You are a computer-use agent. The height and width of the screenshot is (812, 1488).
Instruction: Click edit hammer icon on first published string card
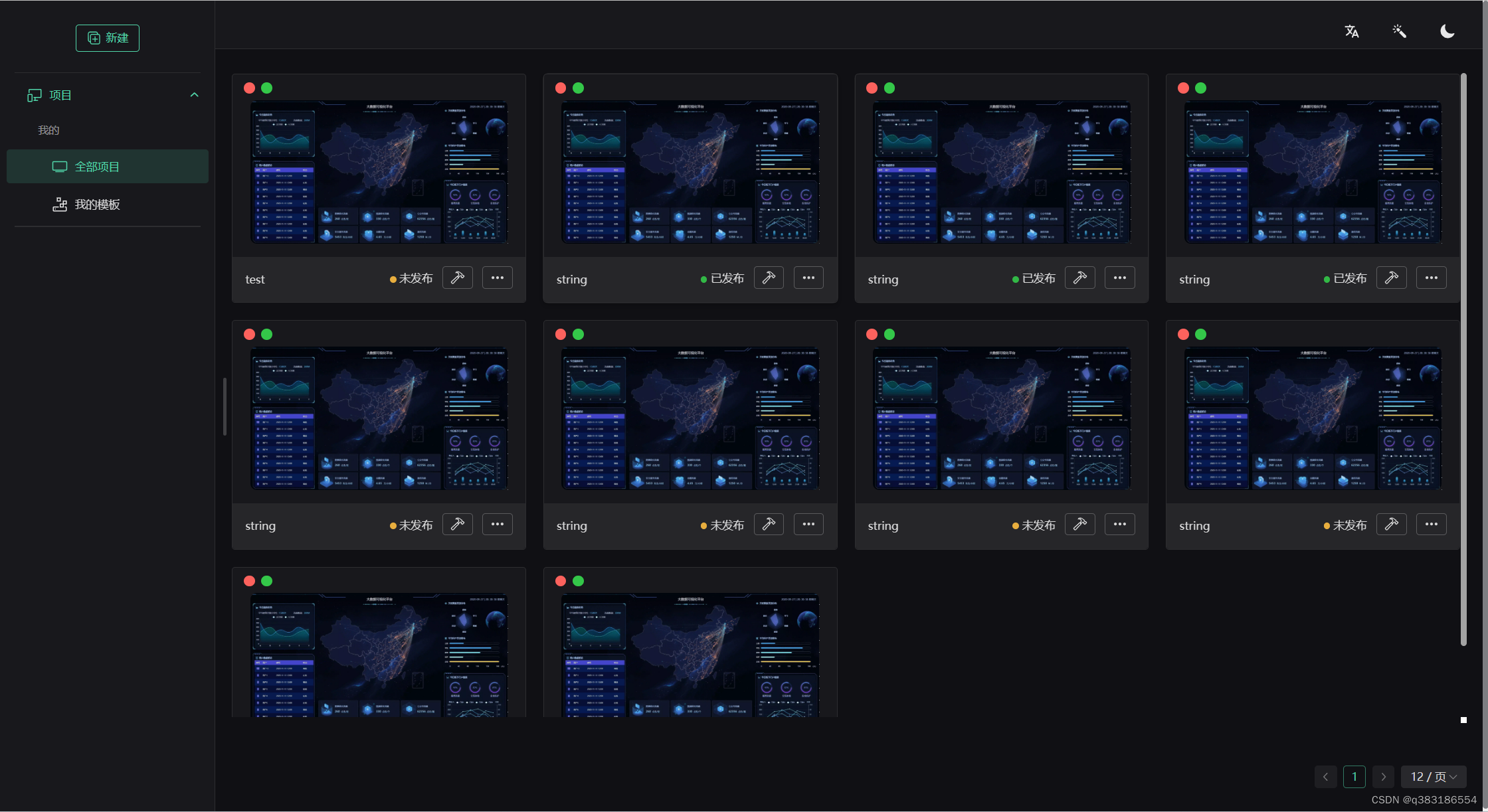(x=769, y=278)
